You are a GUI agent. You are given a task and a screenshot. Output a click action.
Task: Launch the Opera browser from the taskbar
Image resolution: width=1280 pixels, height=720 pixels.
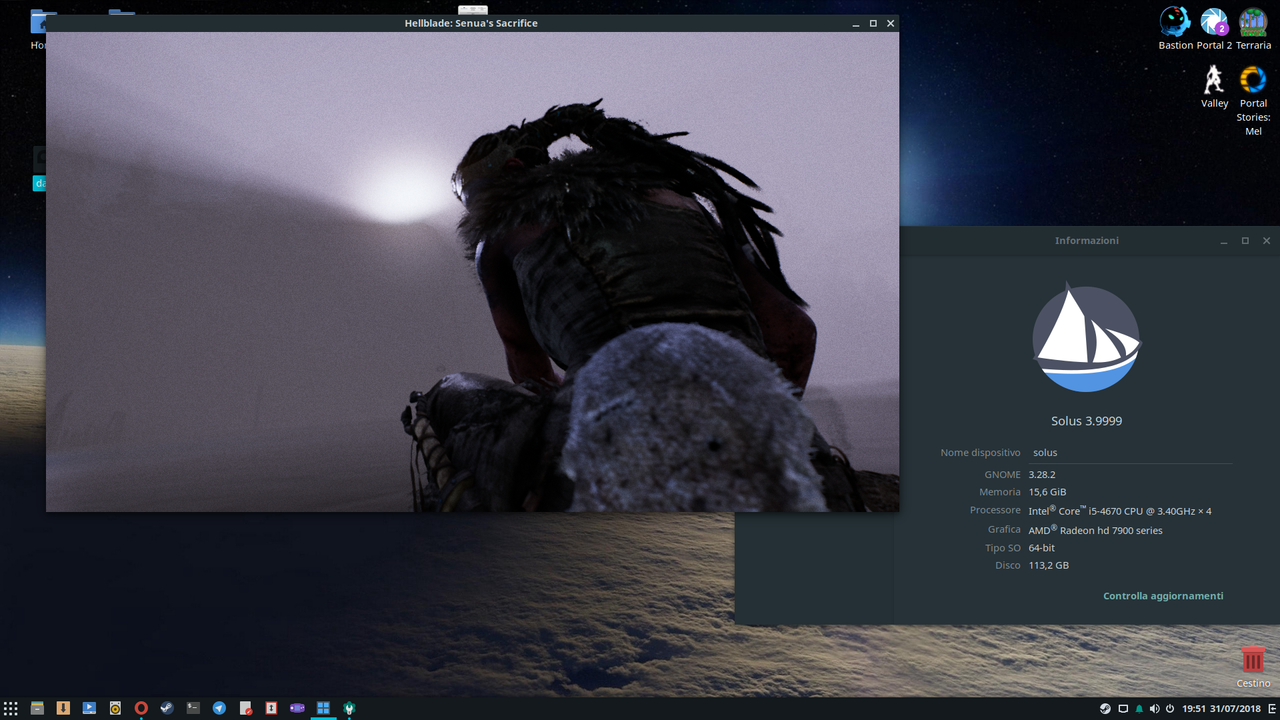pyautogui.click(x=141, y=708)
